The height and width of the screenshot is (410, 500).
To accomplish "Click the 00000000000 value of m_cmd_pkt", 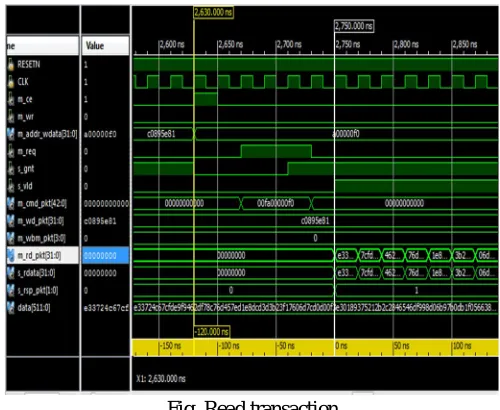I will tap(106, 203).
